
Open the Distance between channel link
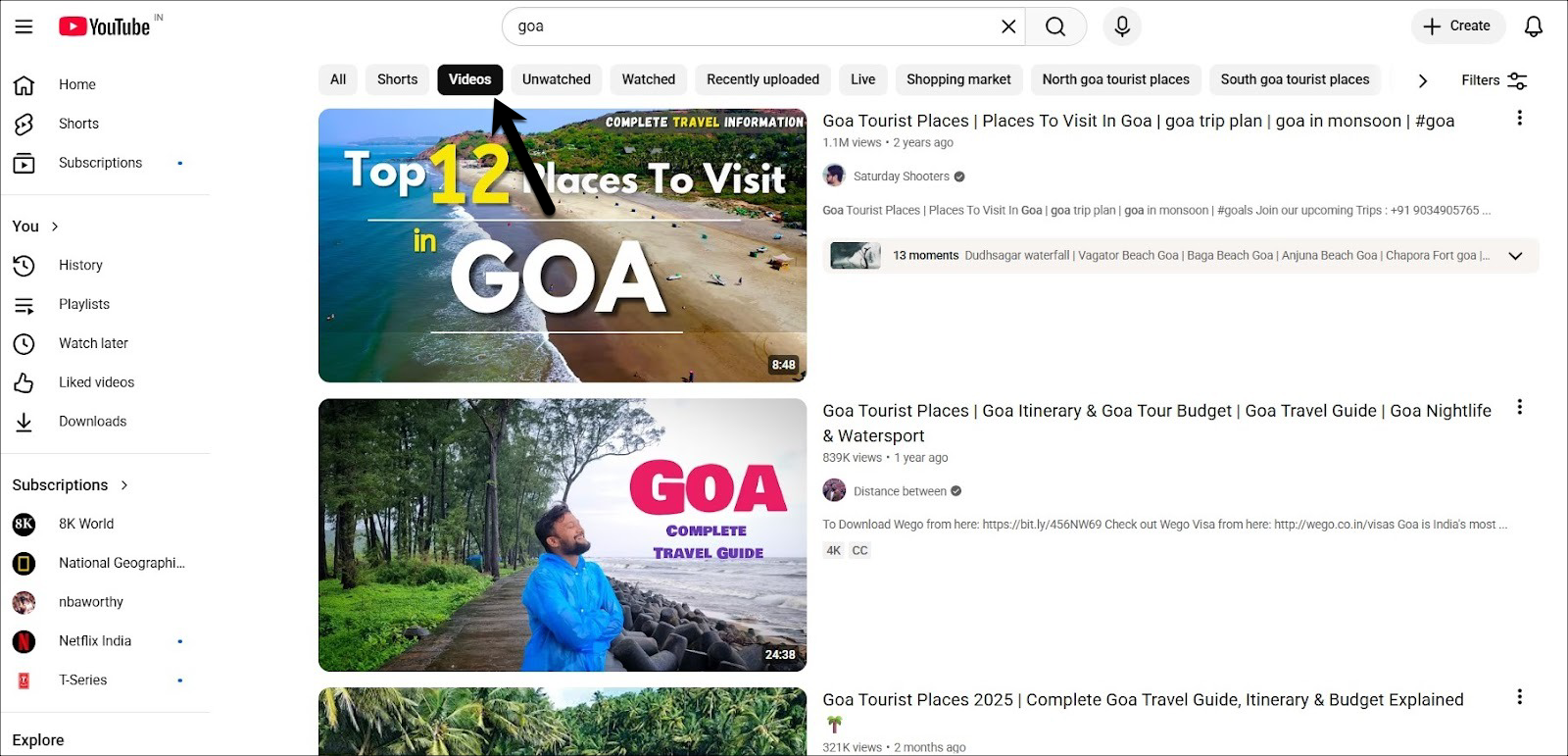(900, 491)
